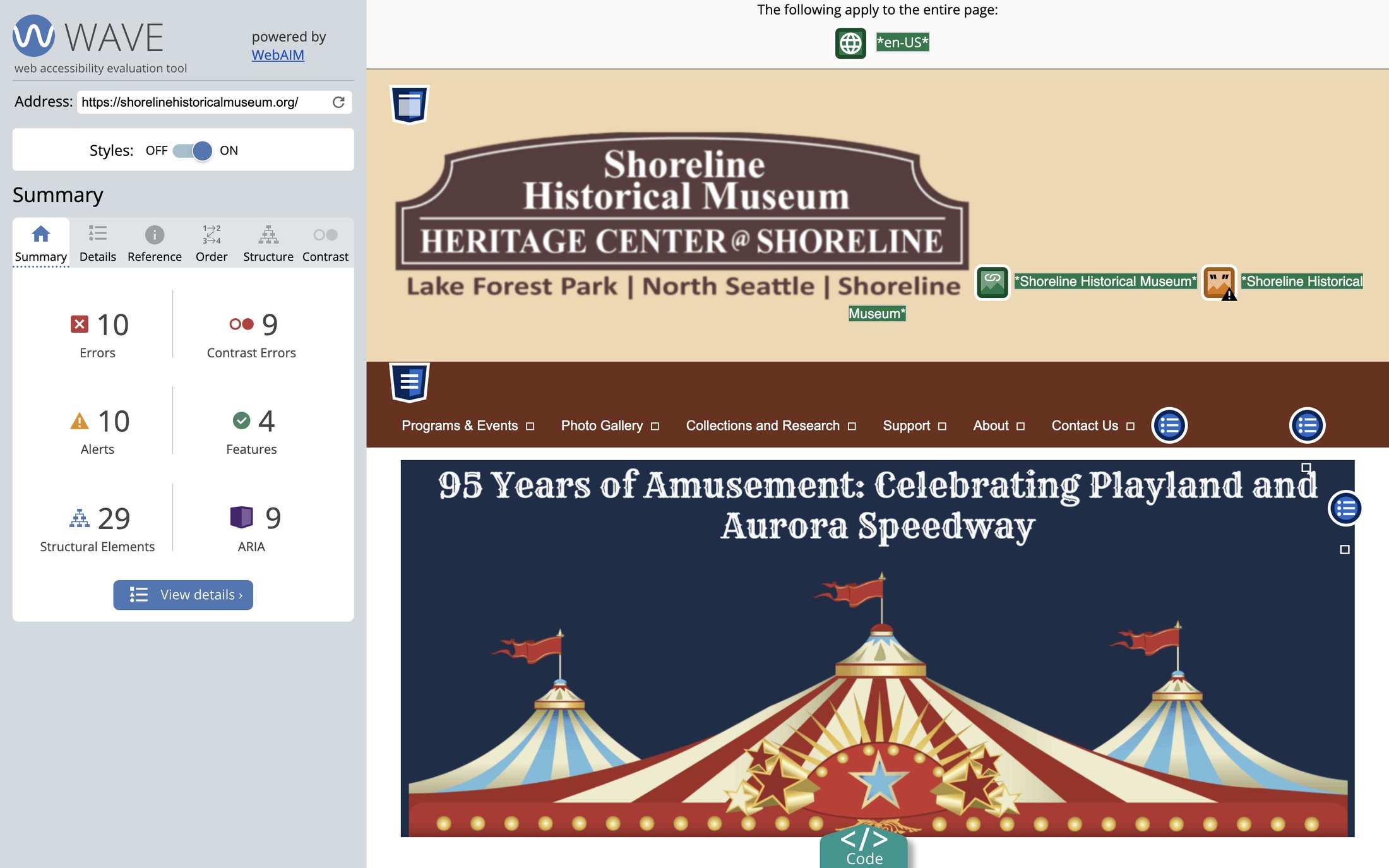Click the View details button

pos(183,595)
